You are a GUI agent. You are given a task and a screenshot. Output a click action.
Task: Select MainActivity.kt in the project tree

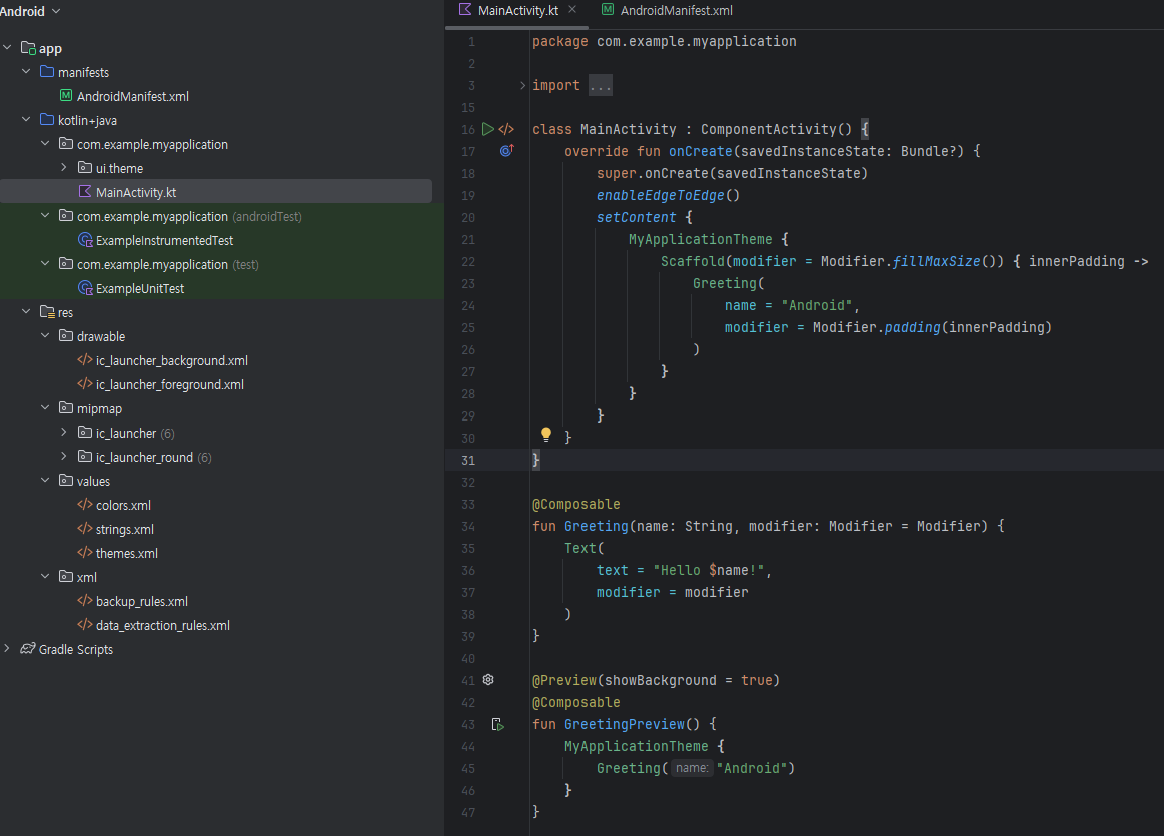tap(215, 192)
